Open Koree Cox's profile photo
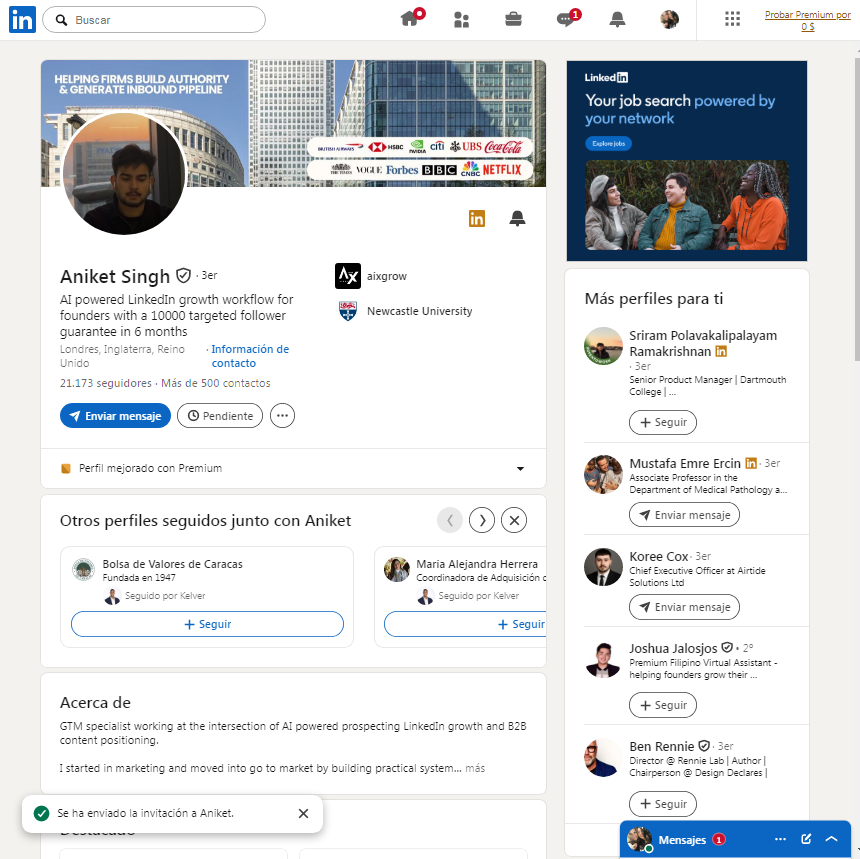Image resolution: width=860 pixels, height=859 pixels. pos(603,567)
